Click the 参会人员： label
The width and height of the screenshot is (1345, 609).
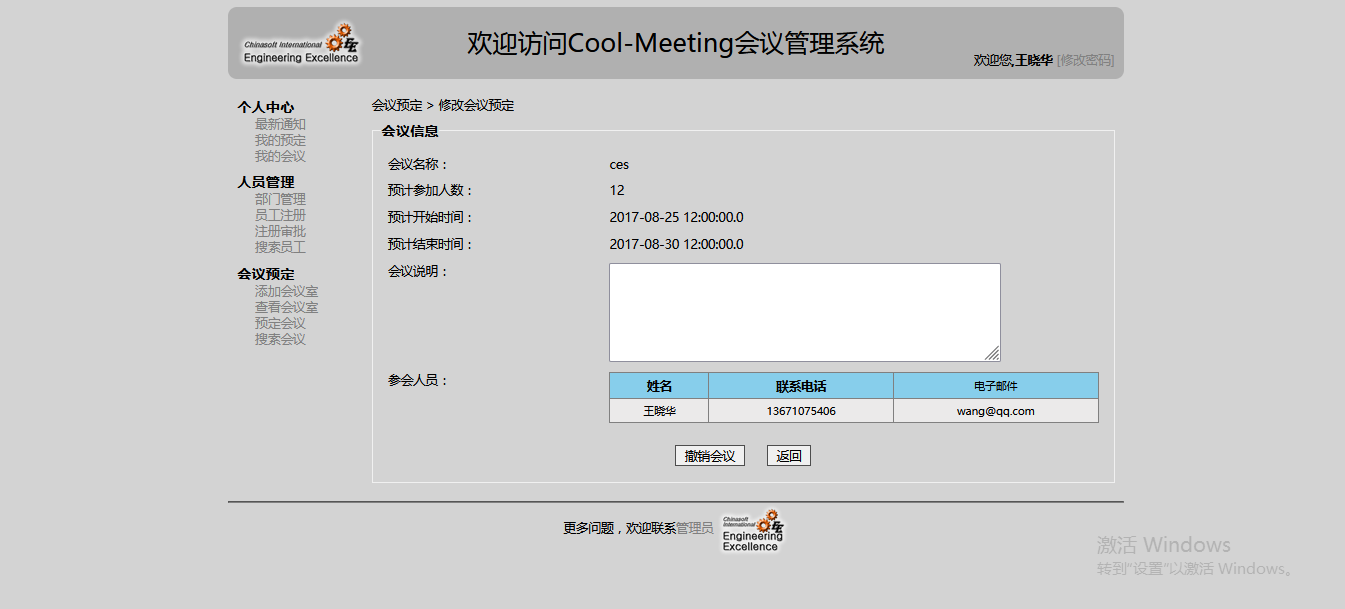419,381
